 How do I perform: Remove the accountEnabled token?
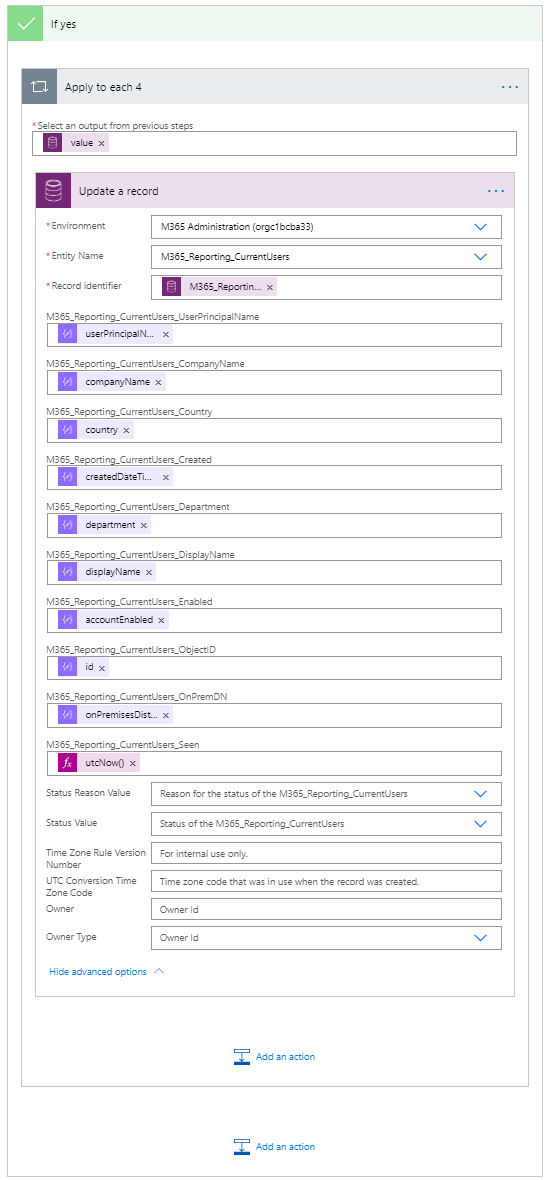click(x=161, y=620)
